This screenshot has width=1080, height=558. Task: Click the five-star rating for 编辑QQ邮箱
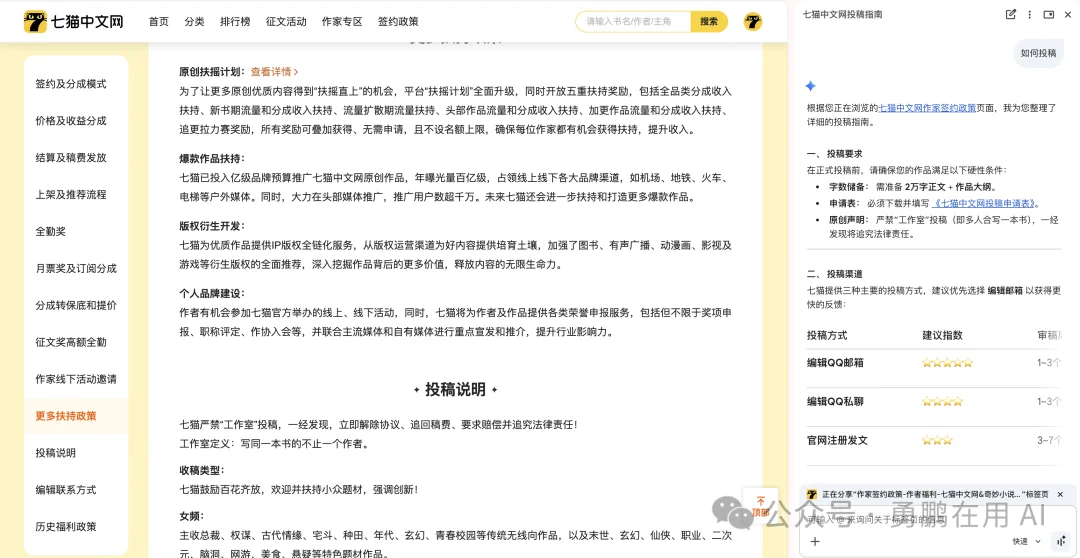tap(948, 362)
